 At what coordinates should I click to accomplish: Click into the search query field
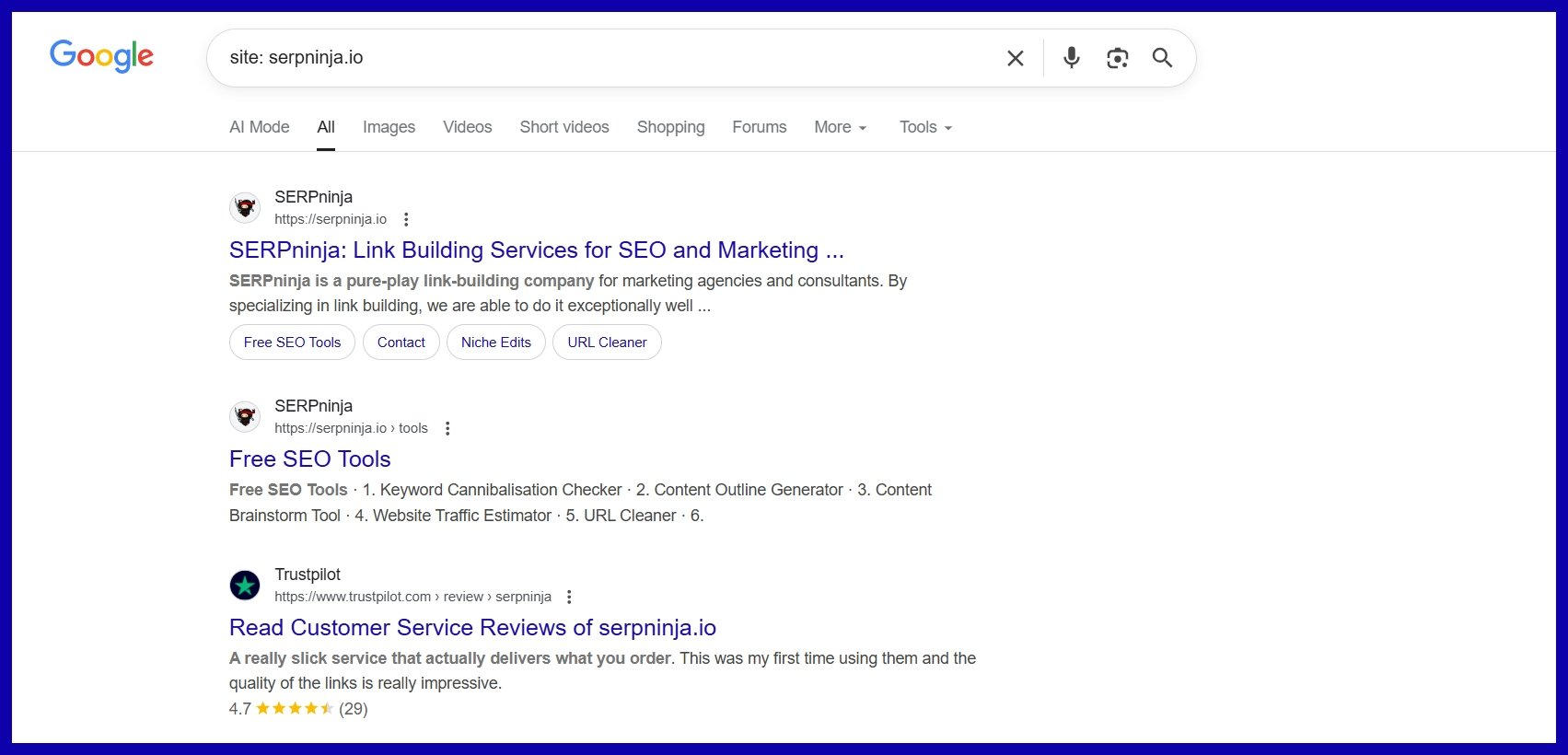(598, 58)
